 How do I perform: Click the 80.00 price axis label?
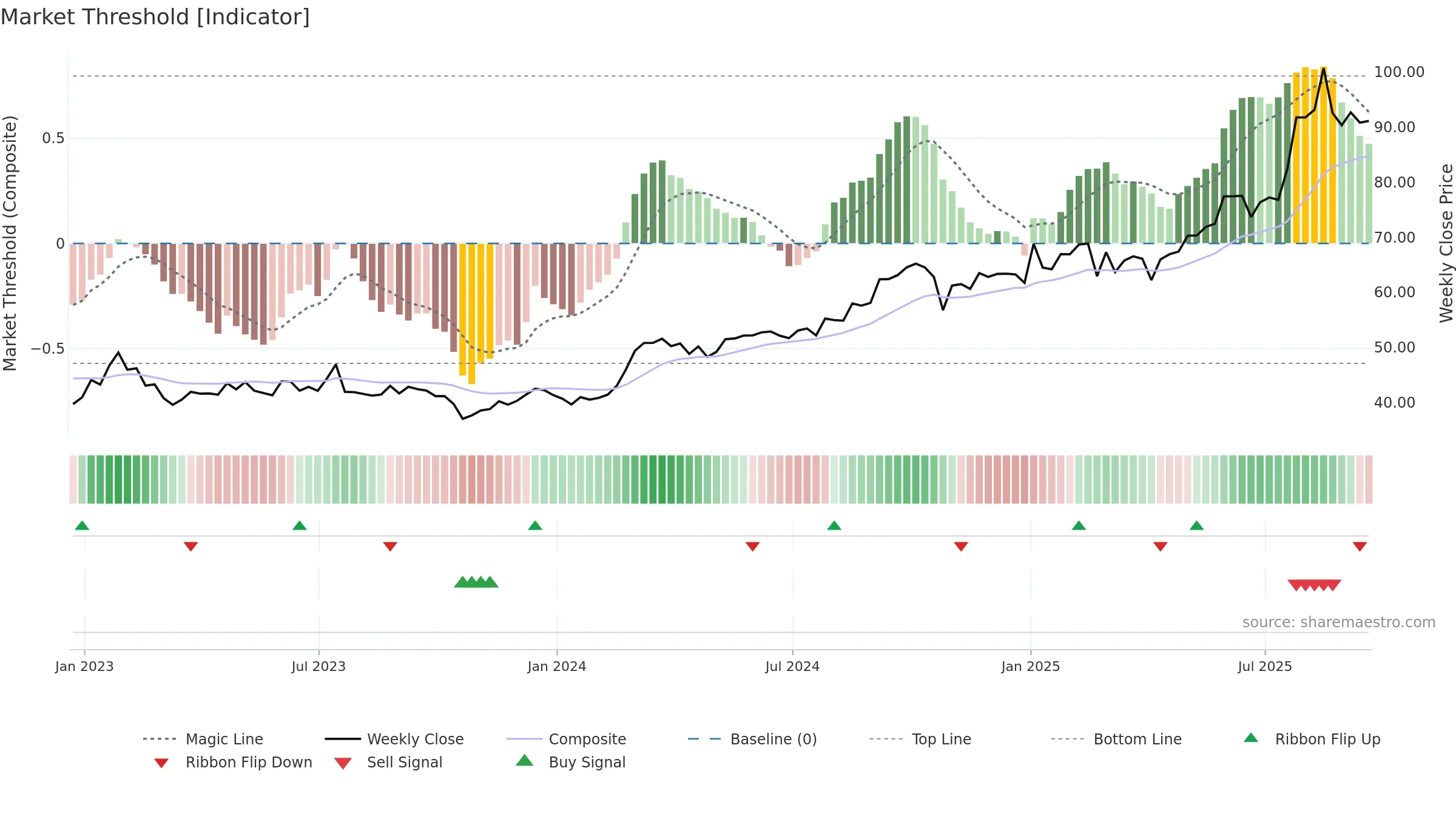coord(1395,183)
